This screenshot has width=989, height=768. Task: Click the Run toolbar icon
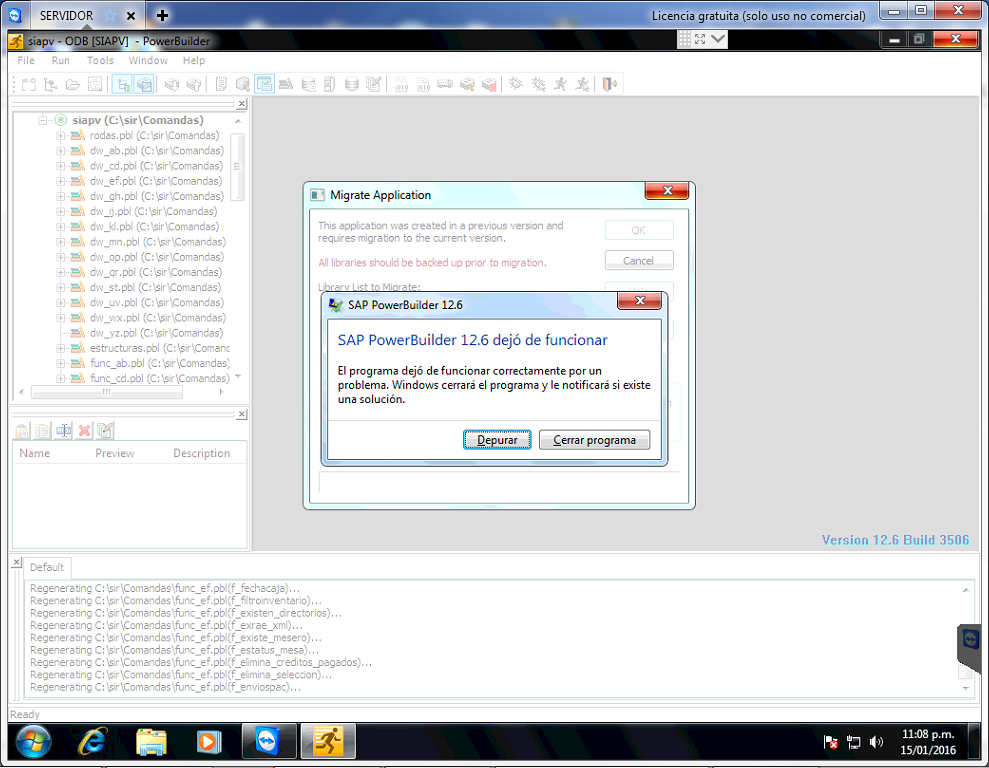click(560, 84)
